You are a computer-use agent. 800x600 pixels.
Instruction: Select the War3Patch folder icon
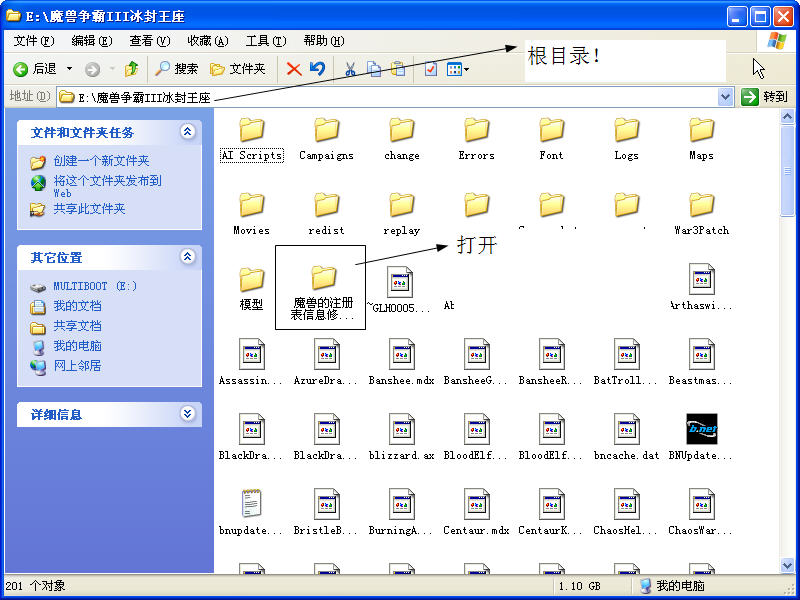point(701,206)
